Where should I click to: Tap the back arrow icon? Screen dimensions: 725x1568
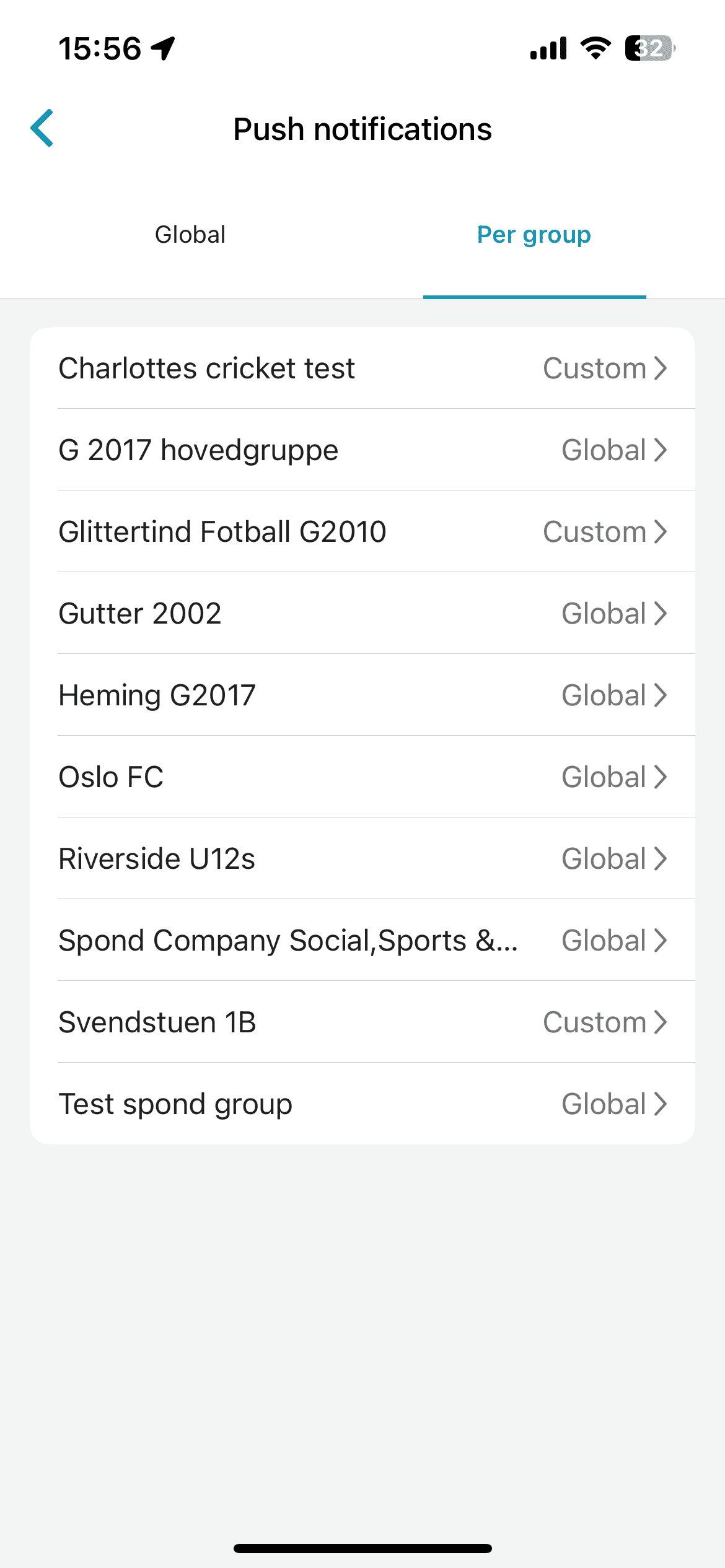point(42,128)
